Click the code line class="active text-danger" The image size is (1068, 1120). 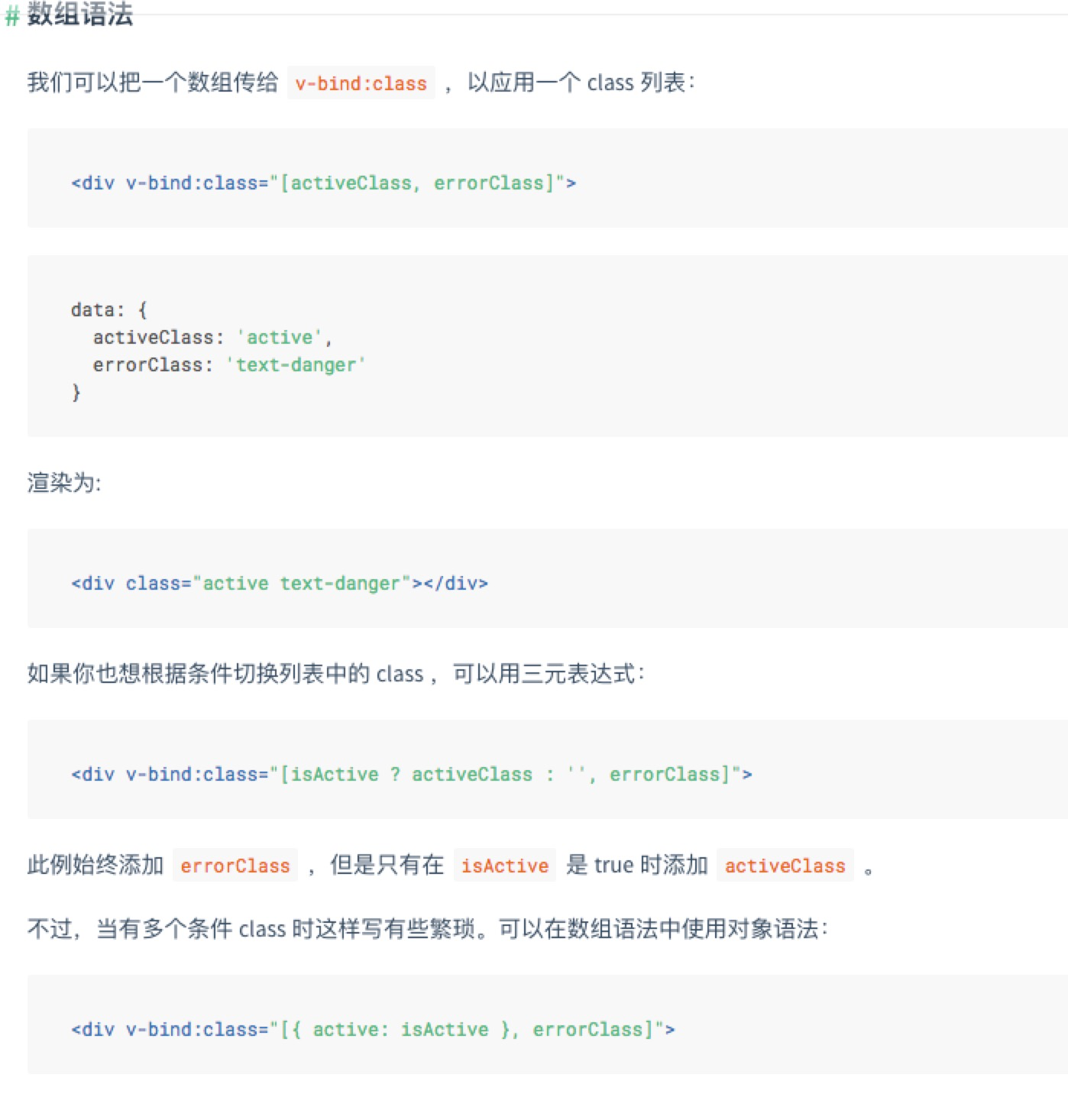point(280,584)
